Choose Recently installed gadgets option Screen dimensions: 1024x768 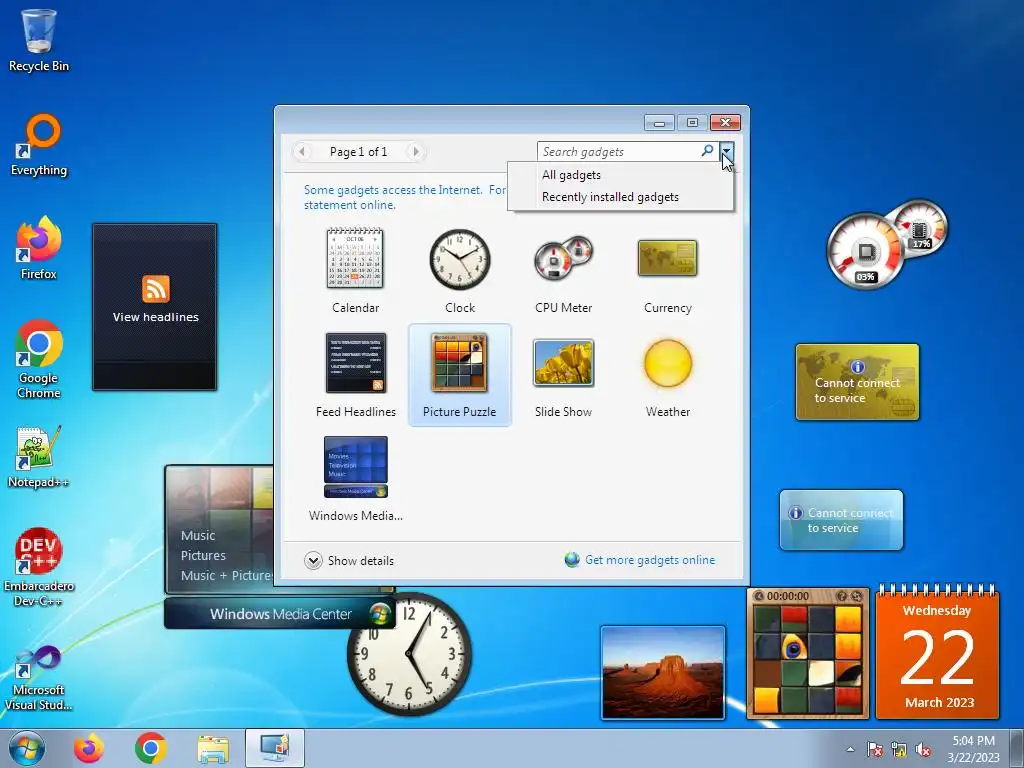tap(610, 197)
